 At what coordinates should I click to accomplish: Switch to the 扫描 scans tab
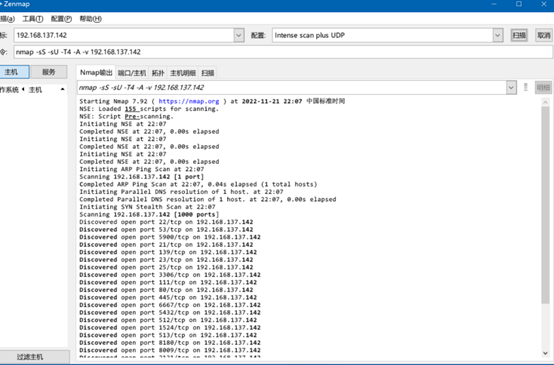(208, 73)
